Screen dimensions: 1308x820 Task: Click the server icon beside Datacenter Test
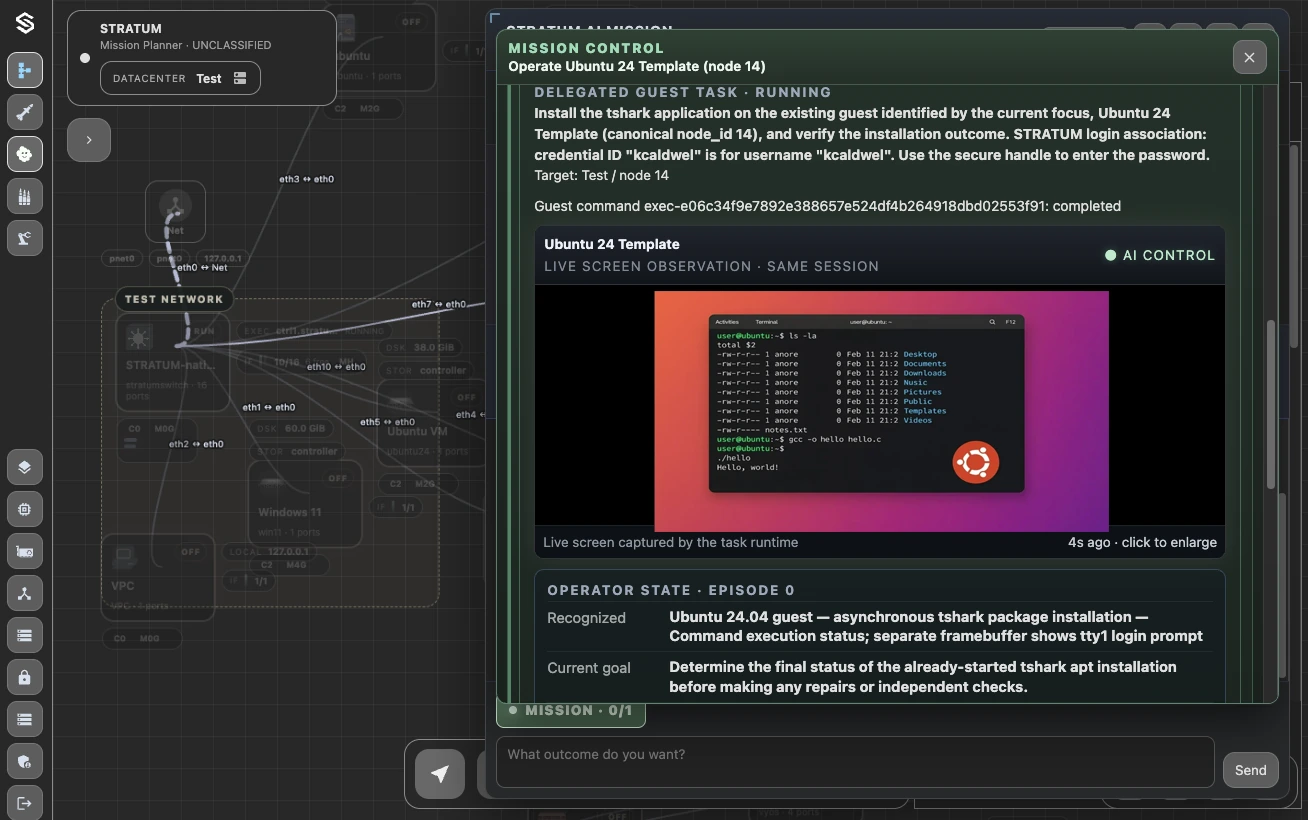tap(240, 78)
